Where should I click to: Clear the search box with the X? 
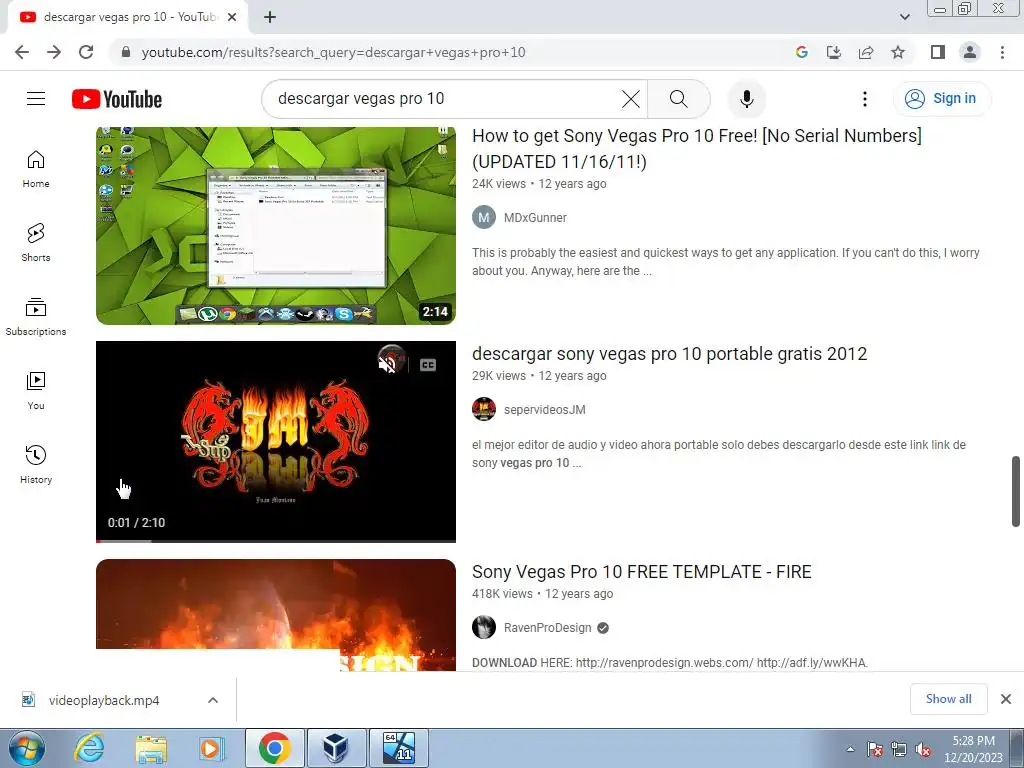(630, 99)
